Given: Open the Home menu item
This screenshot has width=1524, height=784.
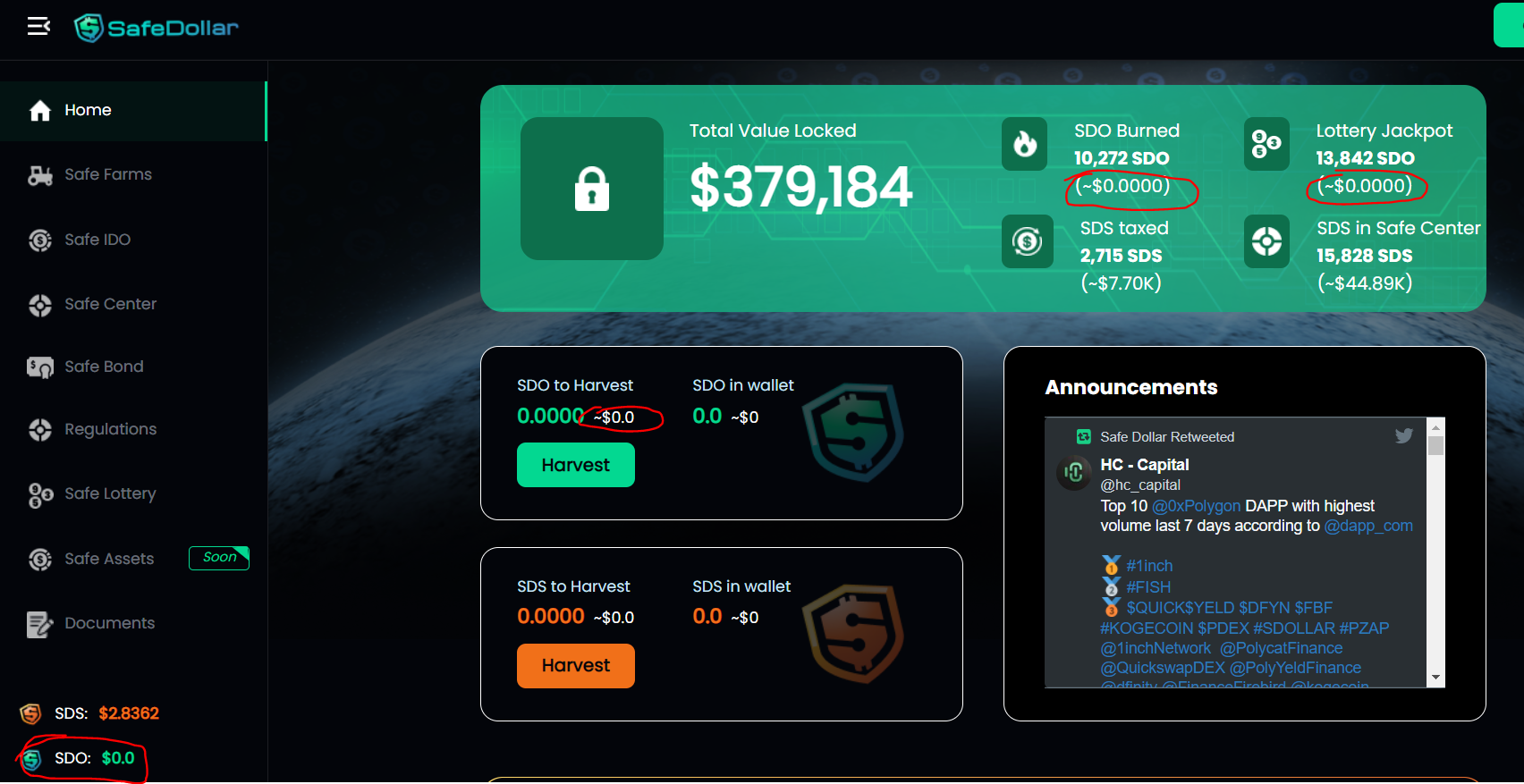Looking at the screenshot, I should coord(88,111).
